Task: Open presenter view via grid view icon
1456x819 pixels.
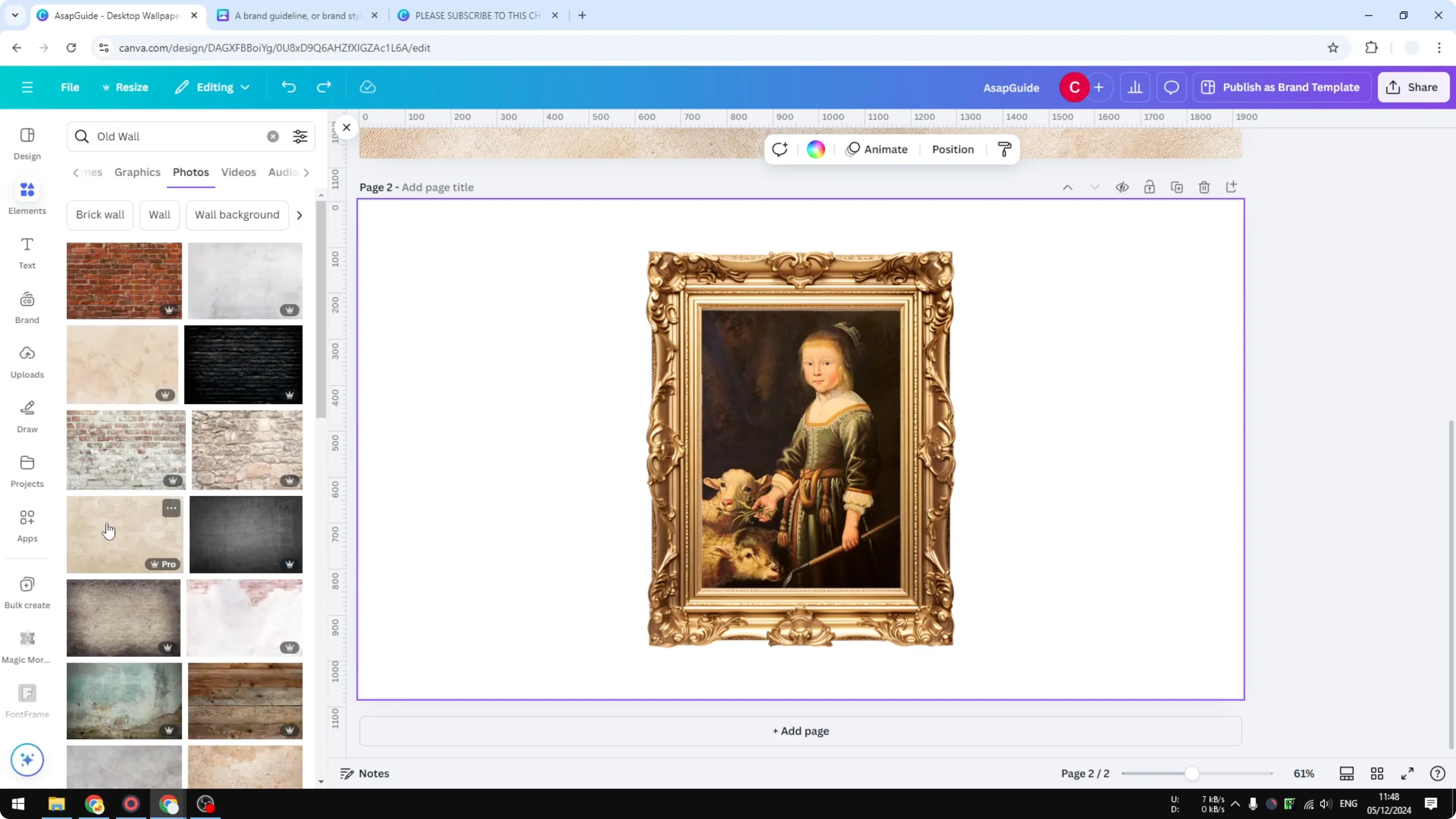Action: [x=1376, y=774]
